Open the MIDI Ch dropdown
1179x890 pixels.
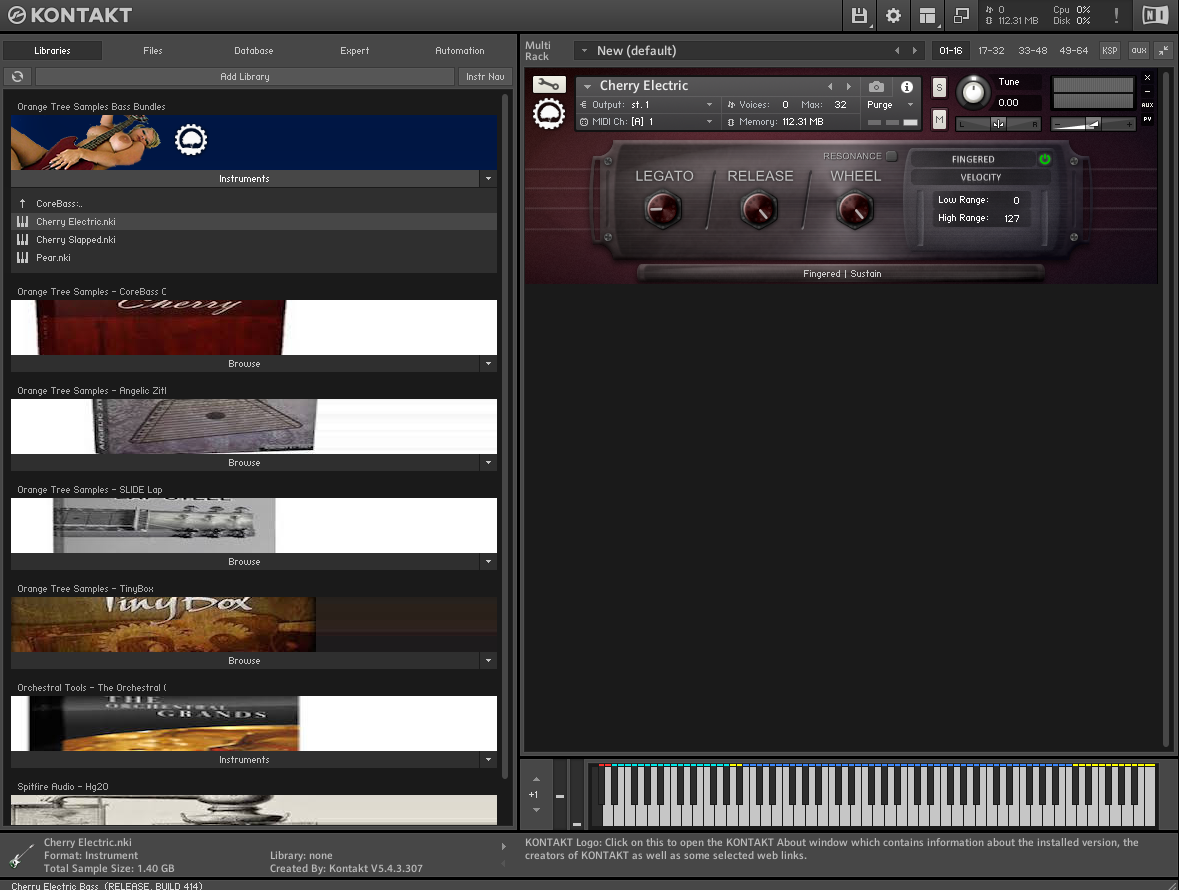tap(708, 121)
